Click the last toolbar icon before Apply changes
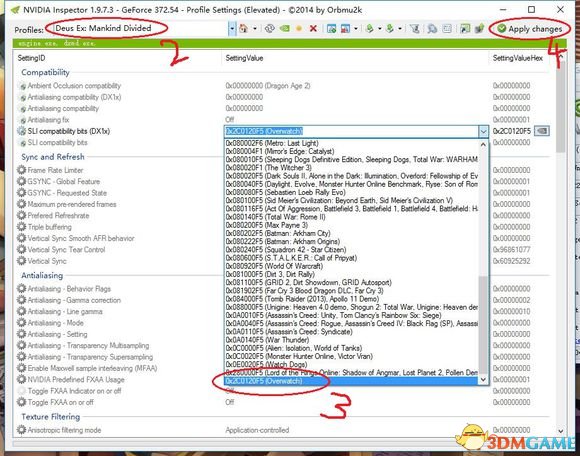This screenshot has height=456, width=580. pyautogui.click(x=479, y=28)
